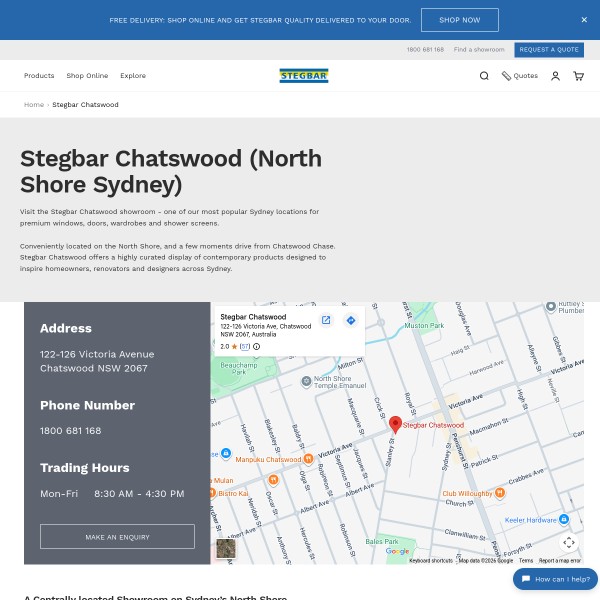Click REQUEST A QUOTE button
This screenshot has height=600, width=600.
[x=549, y=50]
